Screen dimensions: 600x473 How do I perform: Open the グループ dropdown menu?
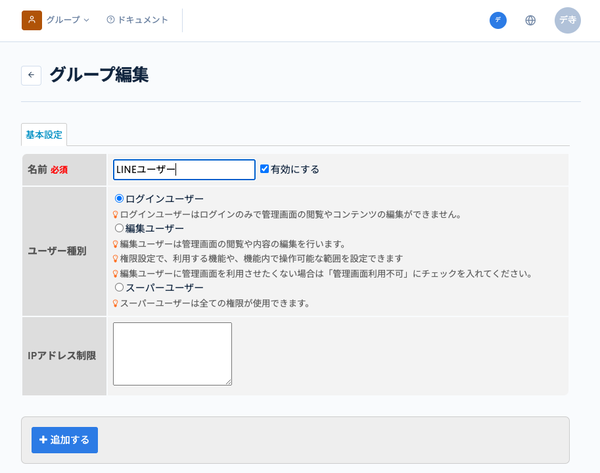pos(68,20)
